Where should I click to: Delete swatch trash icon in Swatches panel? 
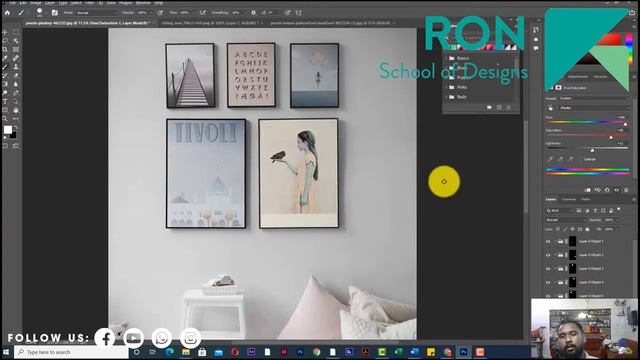pos(509,107)
